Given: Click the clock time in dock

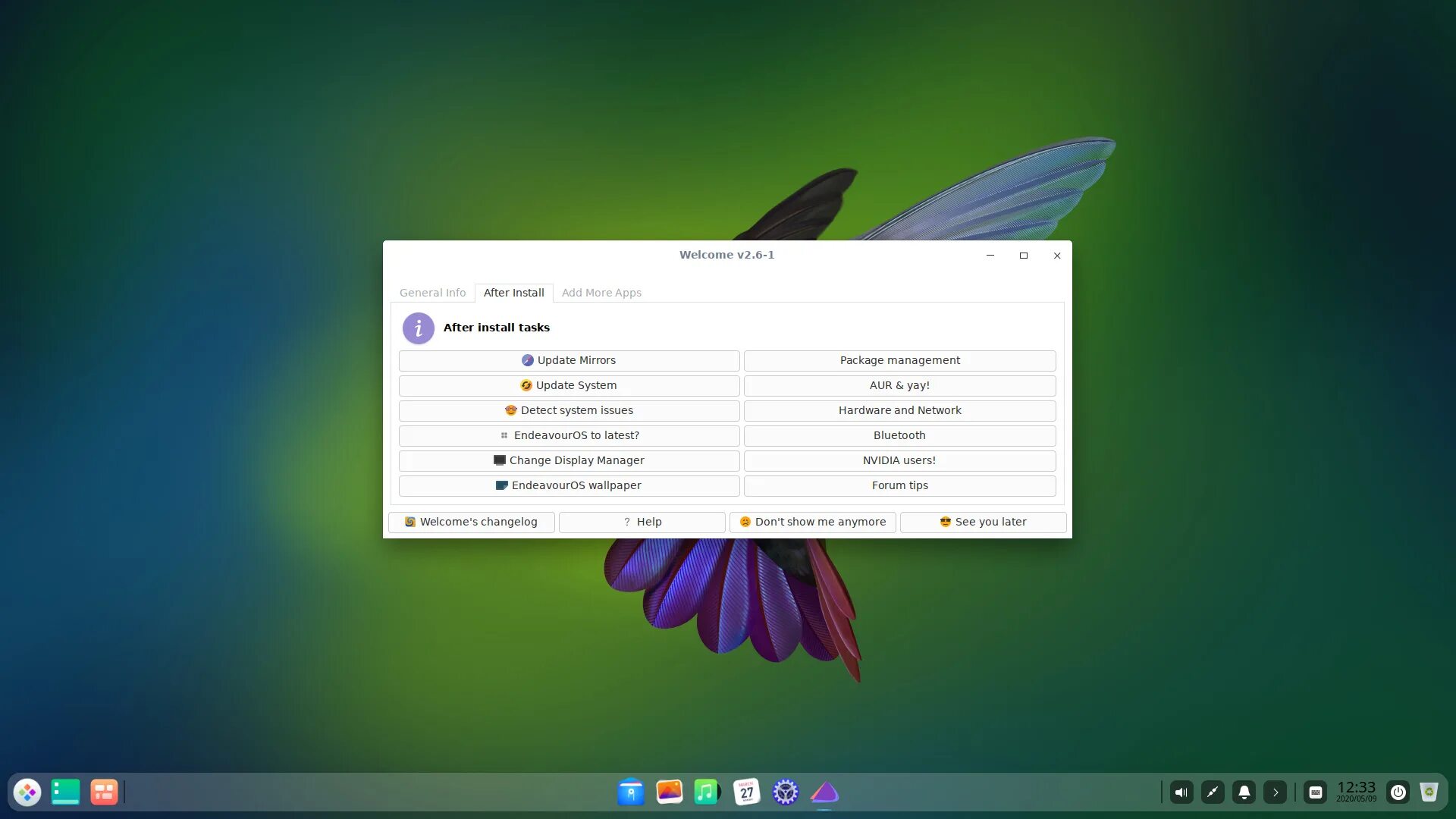Looking at the screenshot, I should pyautogui.click(x=1356, y=791).
